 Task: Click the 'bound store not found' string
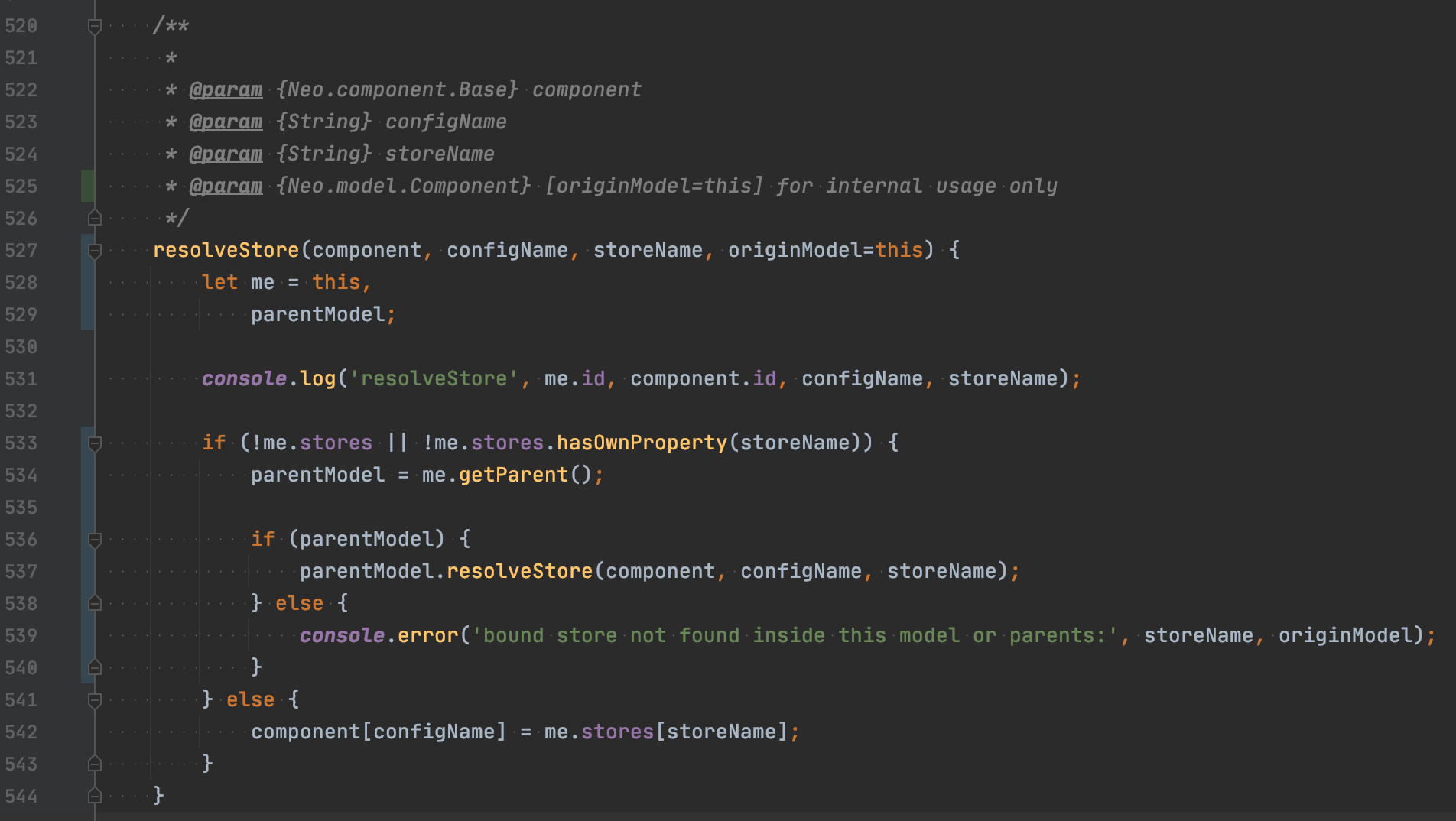click(795, 635)
